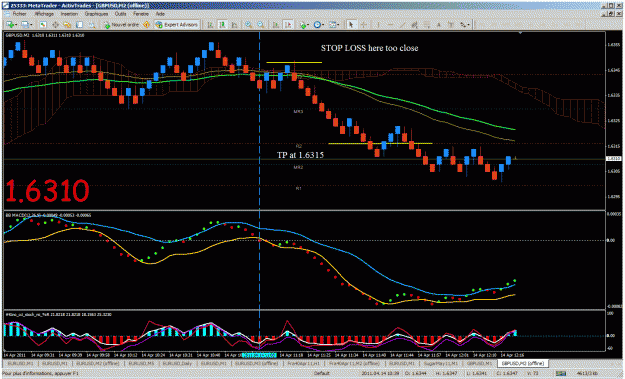
Task: Switch to the EURUSD,Daily chart tab
Action: (x=177, y=363)
